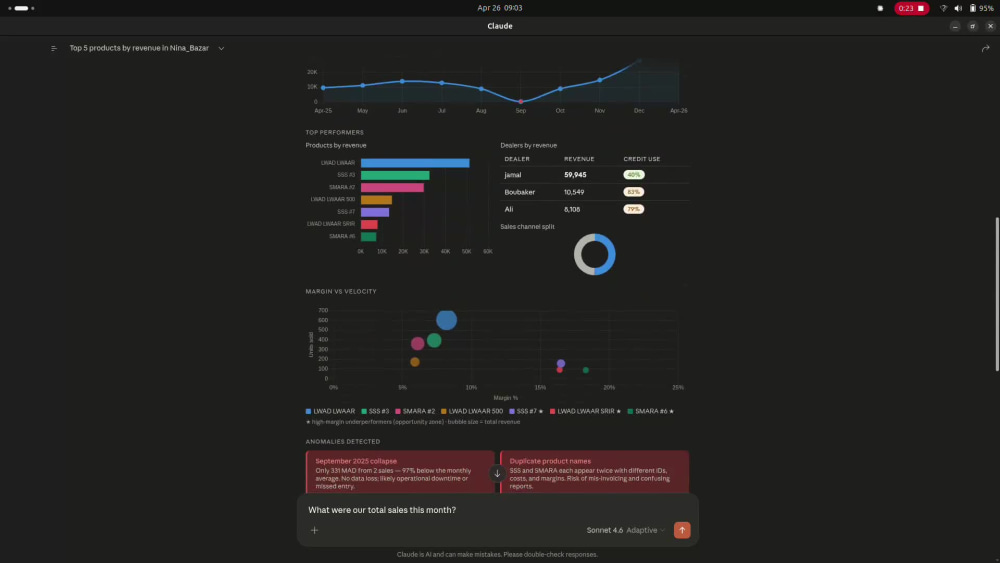Click the share arrow icon
Screen dimensions: 1000x563
point(985,48)
